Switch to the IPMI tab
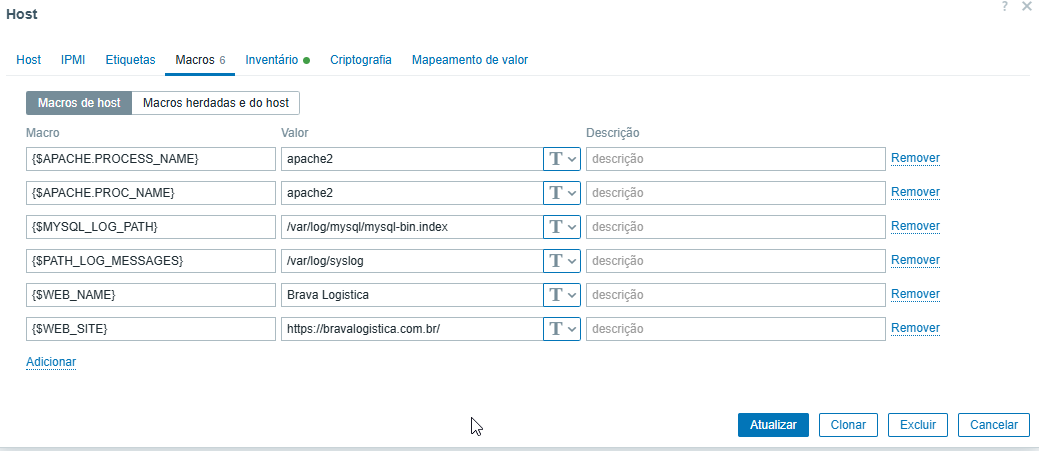 click(73, 60)
